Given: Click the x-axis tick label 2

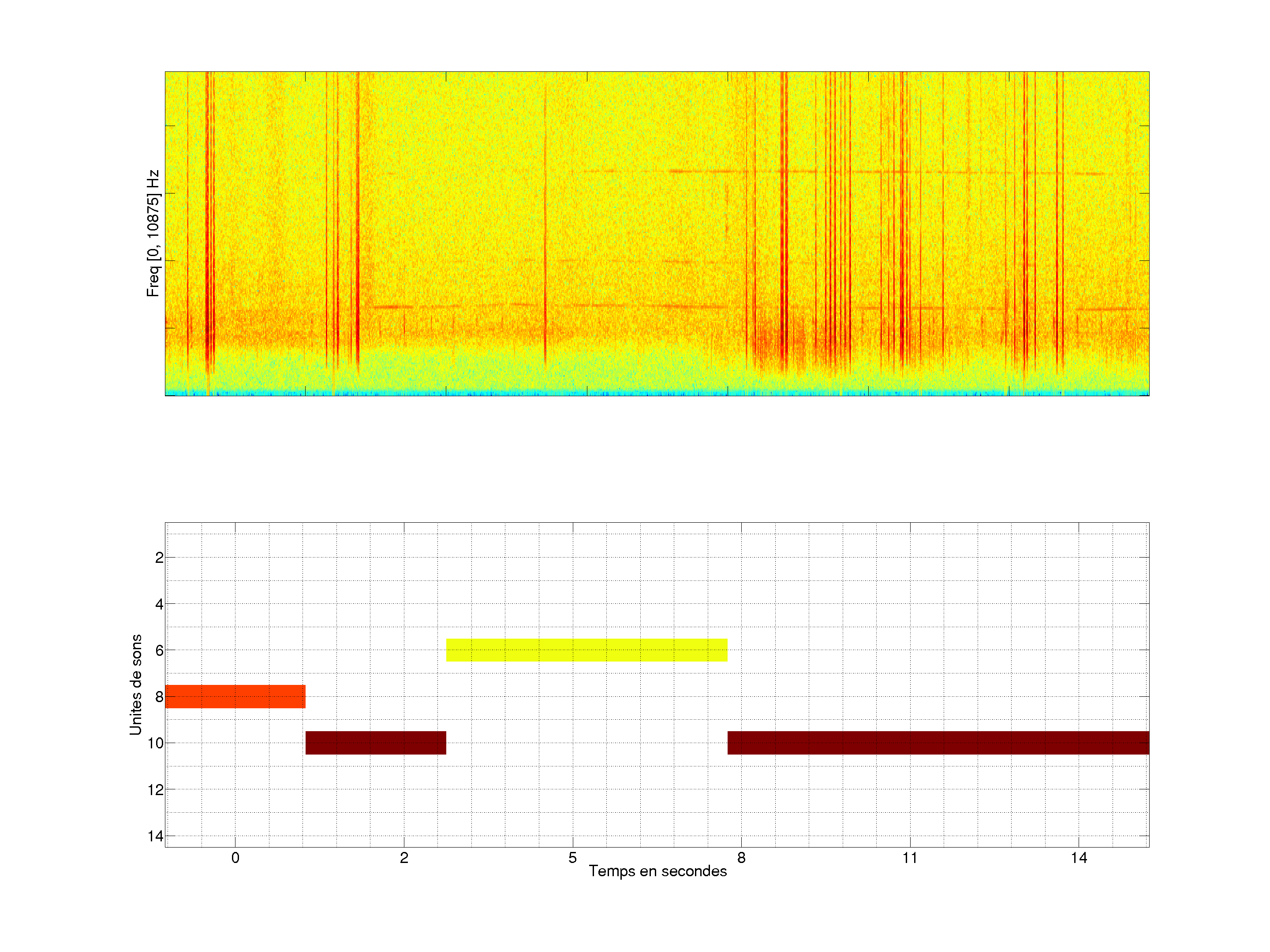Looking at the screenshot, I should click(x=404, y=858).
